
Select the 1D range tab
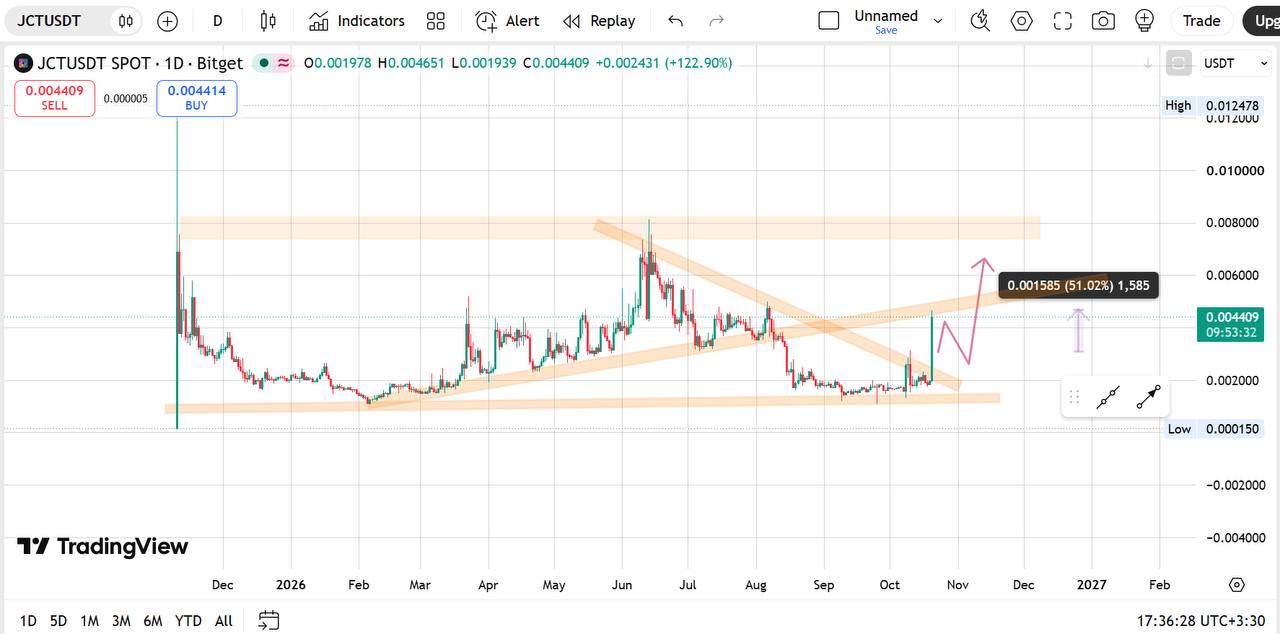(29, 621)
